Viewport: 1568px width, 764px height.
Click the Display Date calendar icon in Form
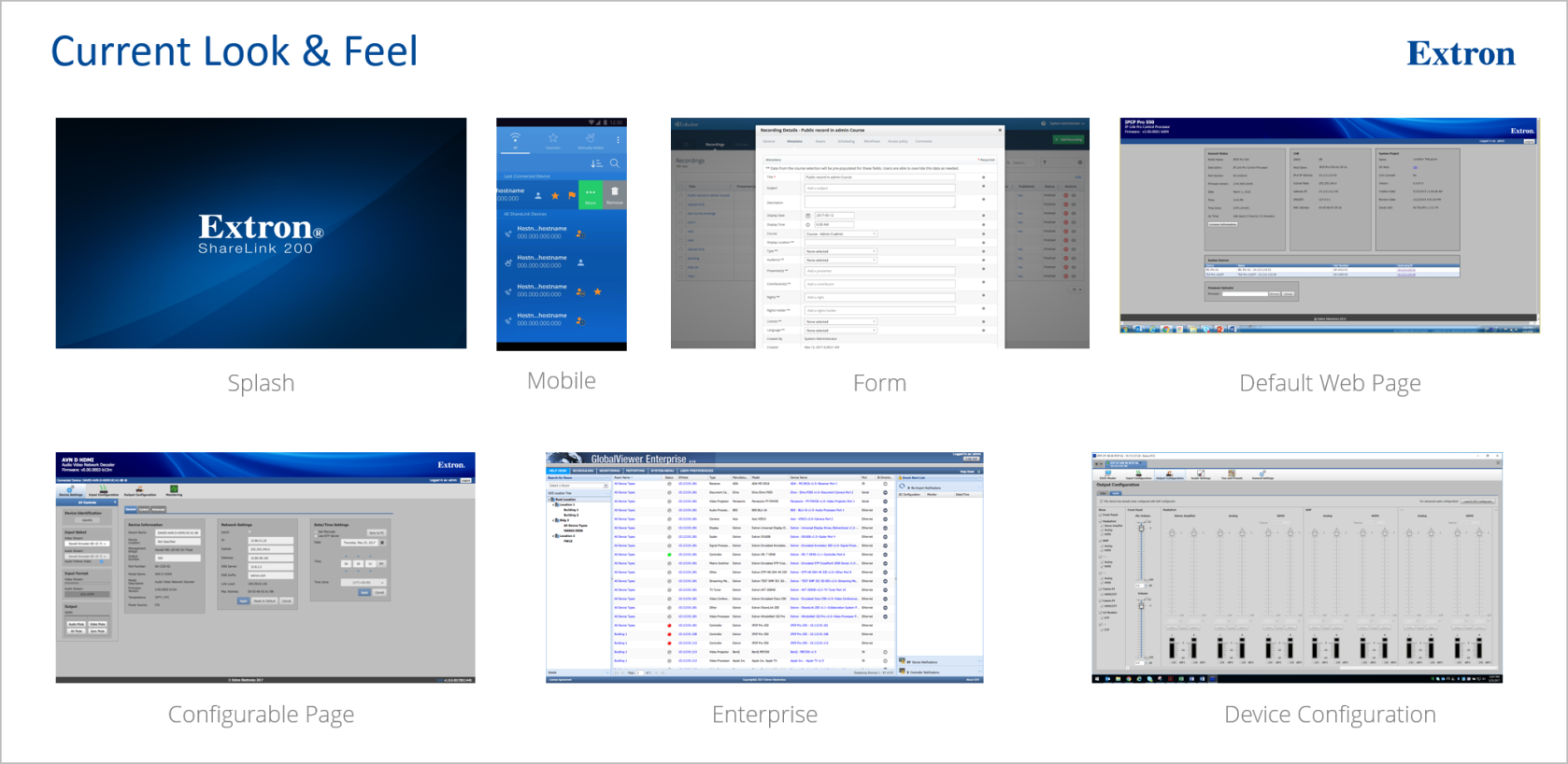click(808, 216)
